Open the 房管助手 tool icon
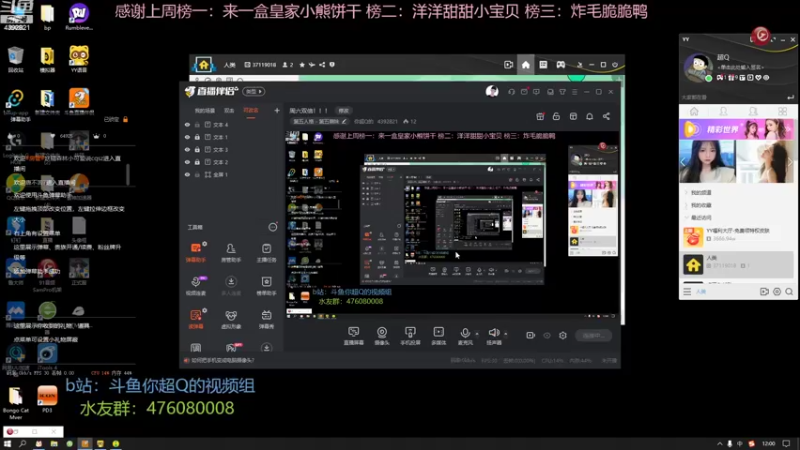Image resolution: width=800 pixels, height=450 pixels. coord(231,253)
